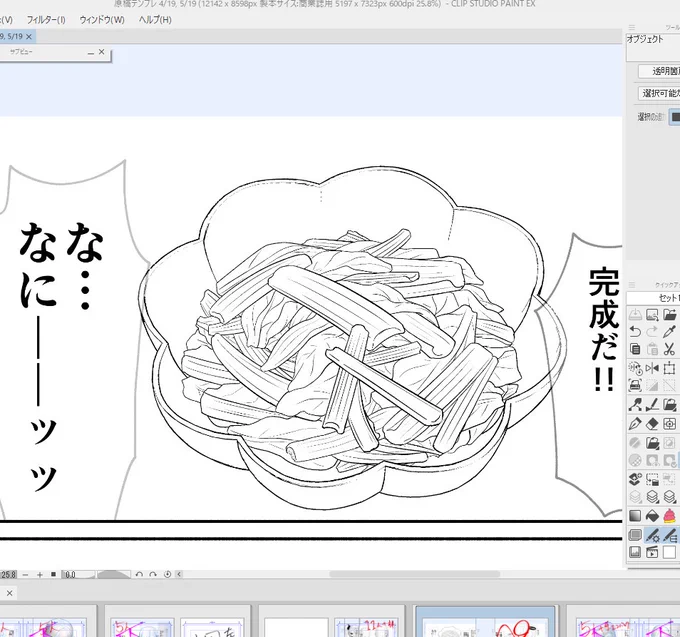Viewport: 680px width, 637px height.
Task: Open the フィルター(I) menu
Action: pos(46,20)
